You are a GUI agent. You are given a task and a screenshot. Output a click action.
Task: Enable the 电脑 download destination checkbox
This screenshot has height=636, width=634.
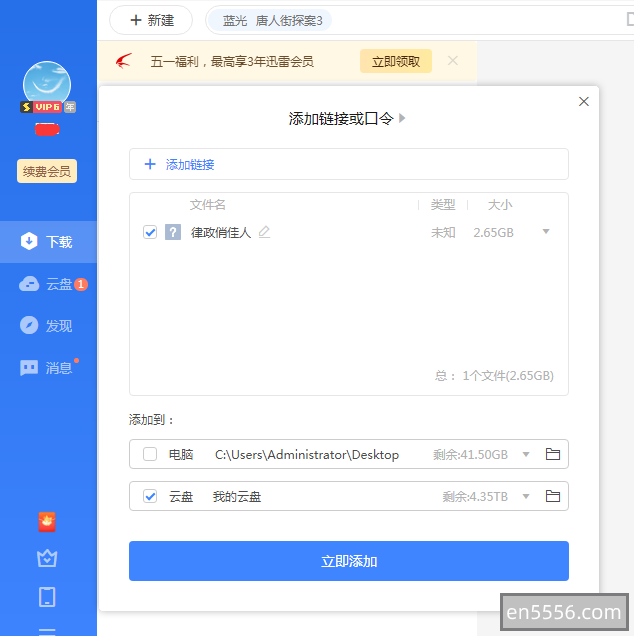150,454
